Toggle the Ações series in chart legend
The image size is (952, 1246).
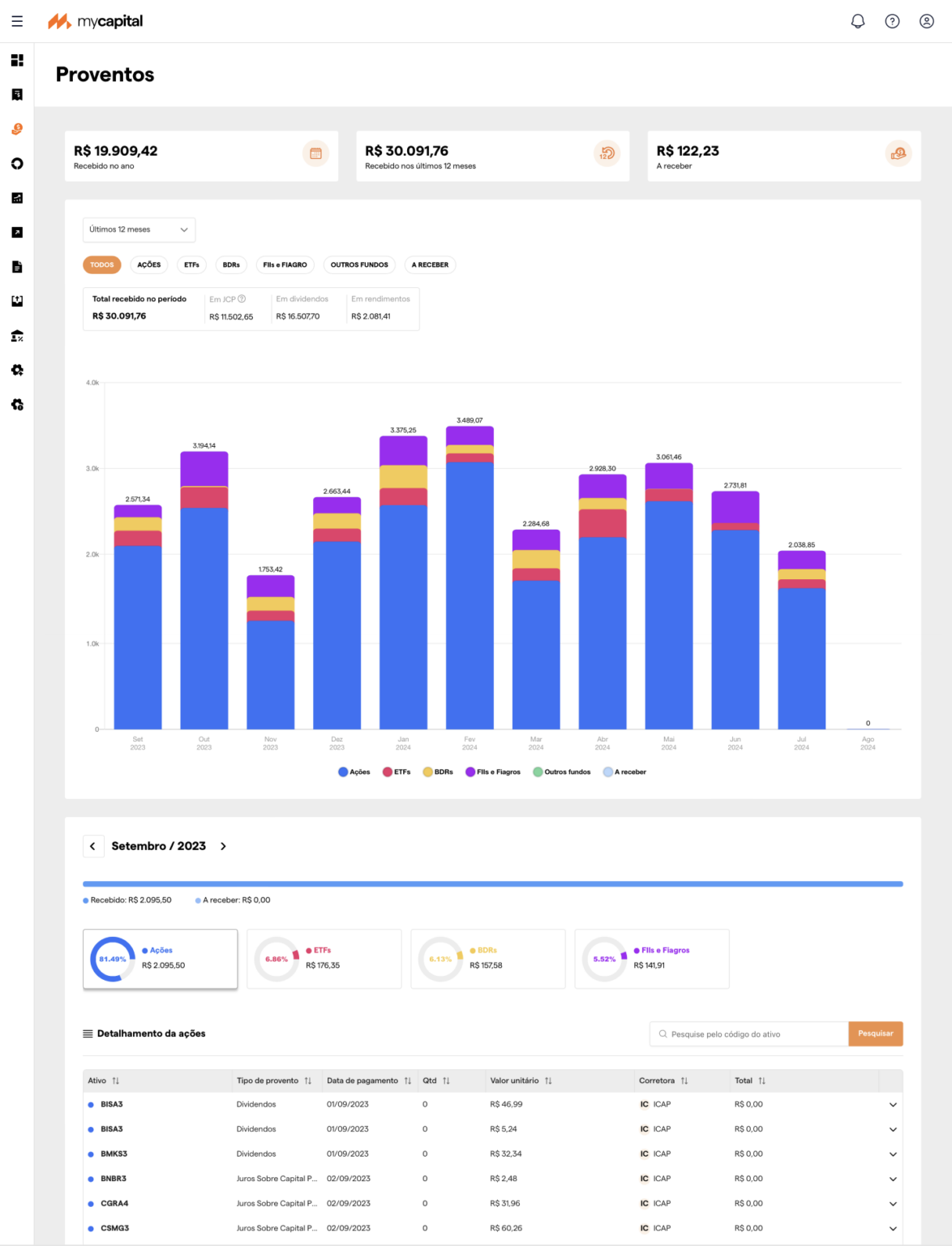pos(354,772)
